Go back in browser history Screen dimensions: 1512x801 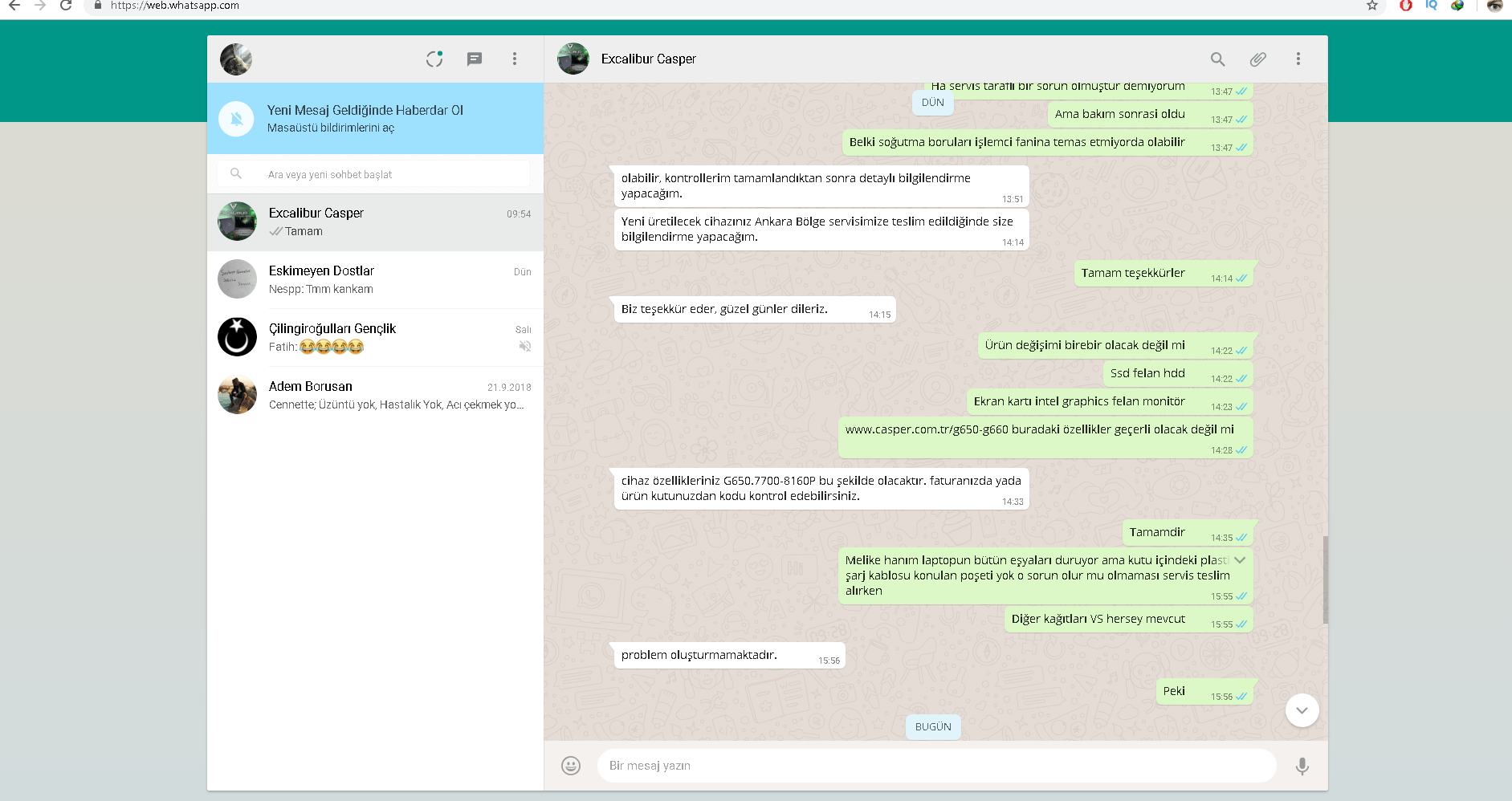pyautogui.click(x=14, y=6)
